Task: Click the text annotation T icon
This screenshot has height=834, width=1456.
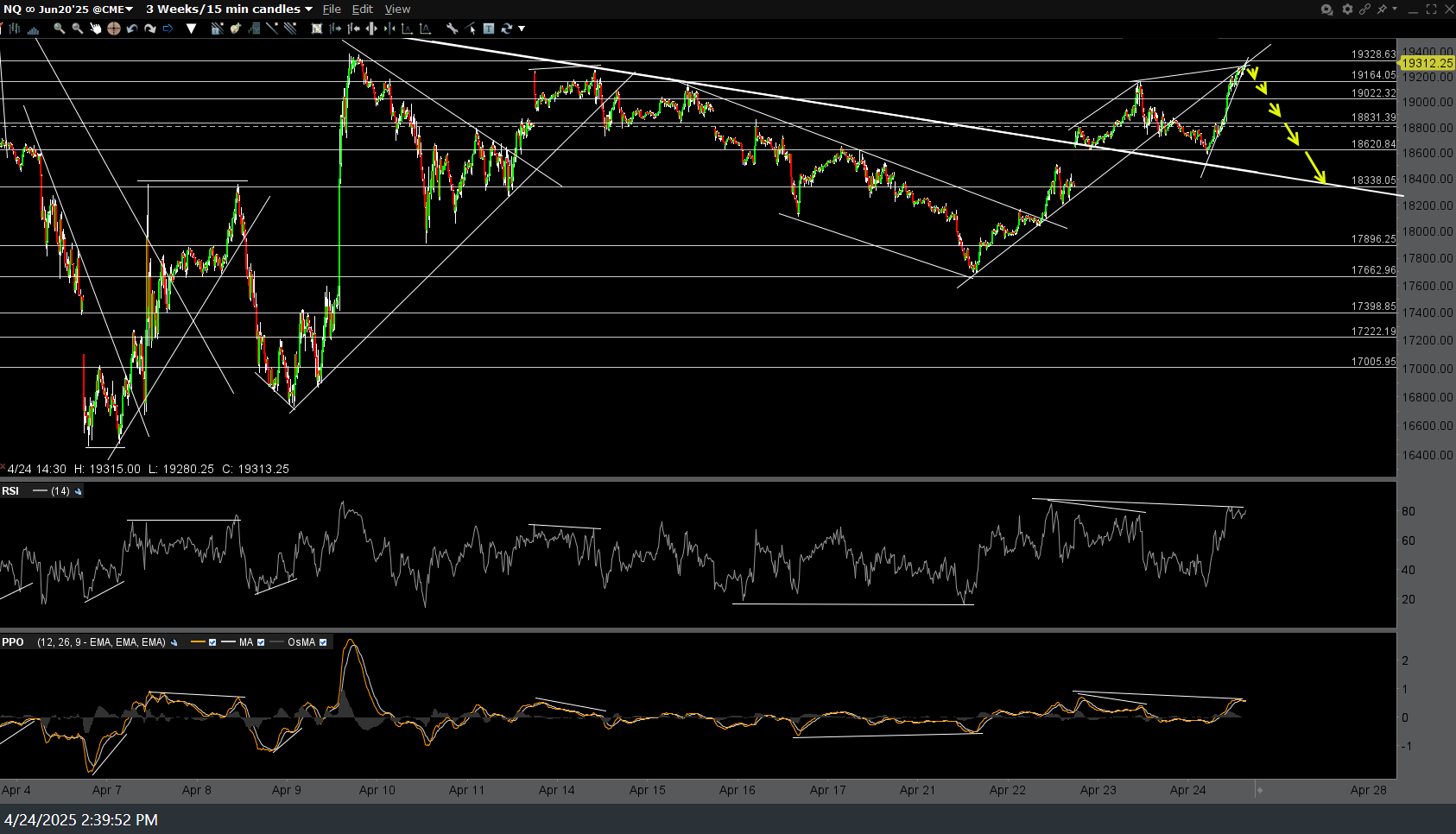Action: tap(489, 28)
